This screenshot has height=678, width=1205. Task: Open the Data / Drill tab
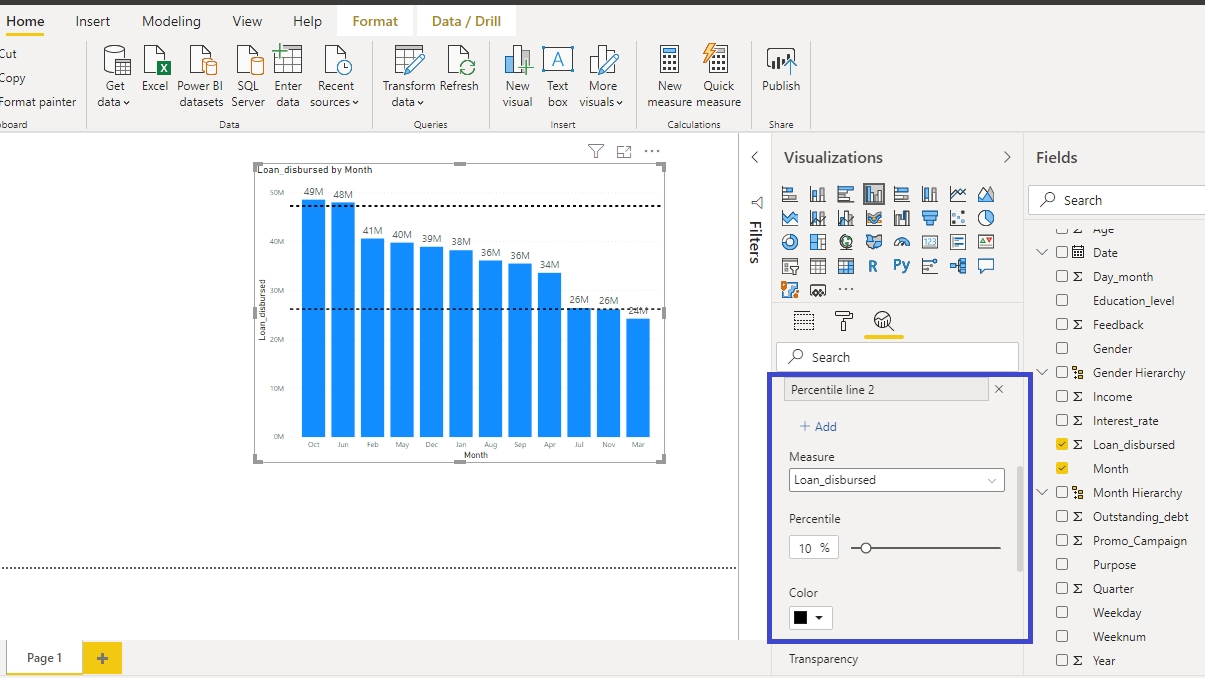[466, 21]
